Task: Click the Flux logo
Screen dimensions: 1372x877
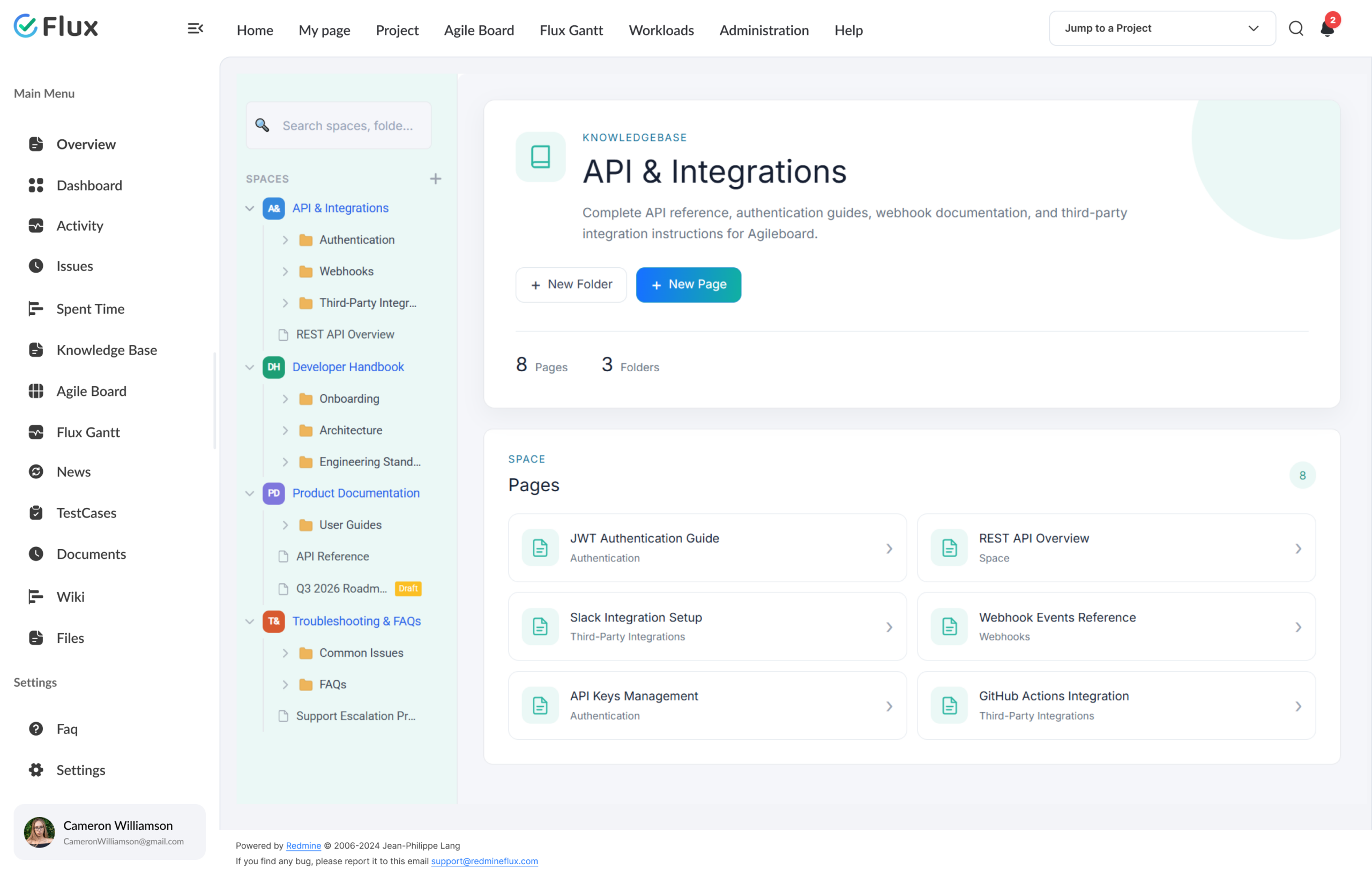Action: tap(56, 26)
